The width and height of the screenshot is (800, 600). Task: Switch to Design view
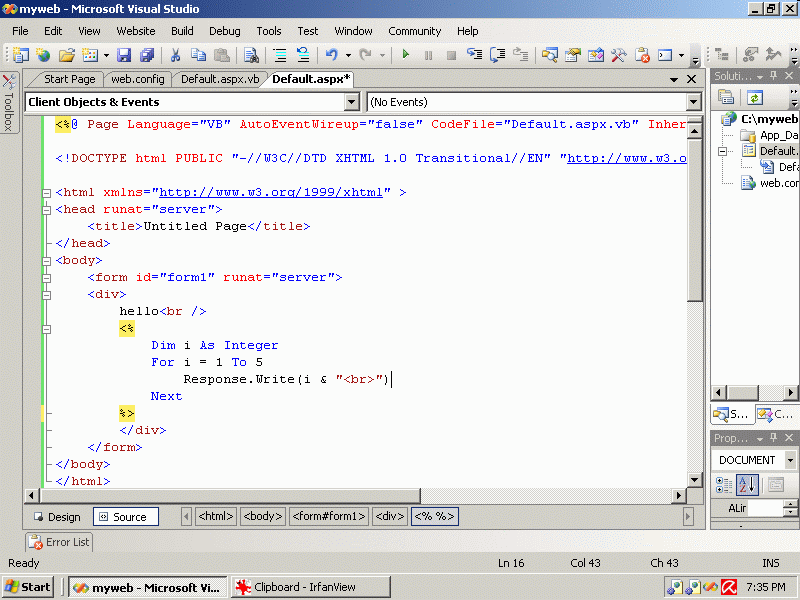click(x=57, y=517)
